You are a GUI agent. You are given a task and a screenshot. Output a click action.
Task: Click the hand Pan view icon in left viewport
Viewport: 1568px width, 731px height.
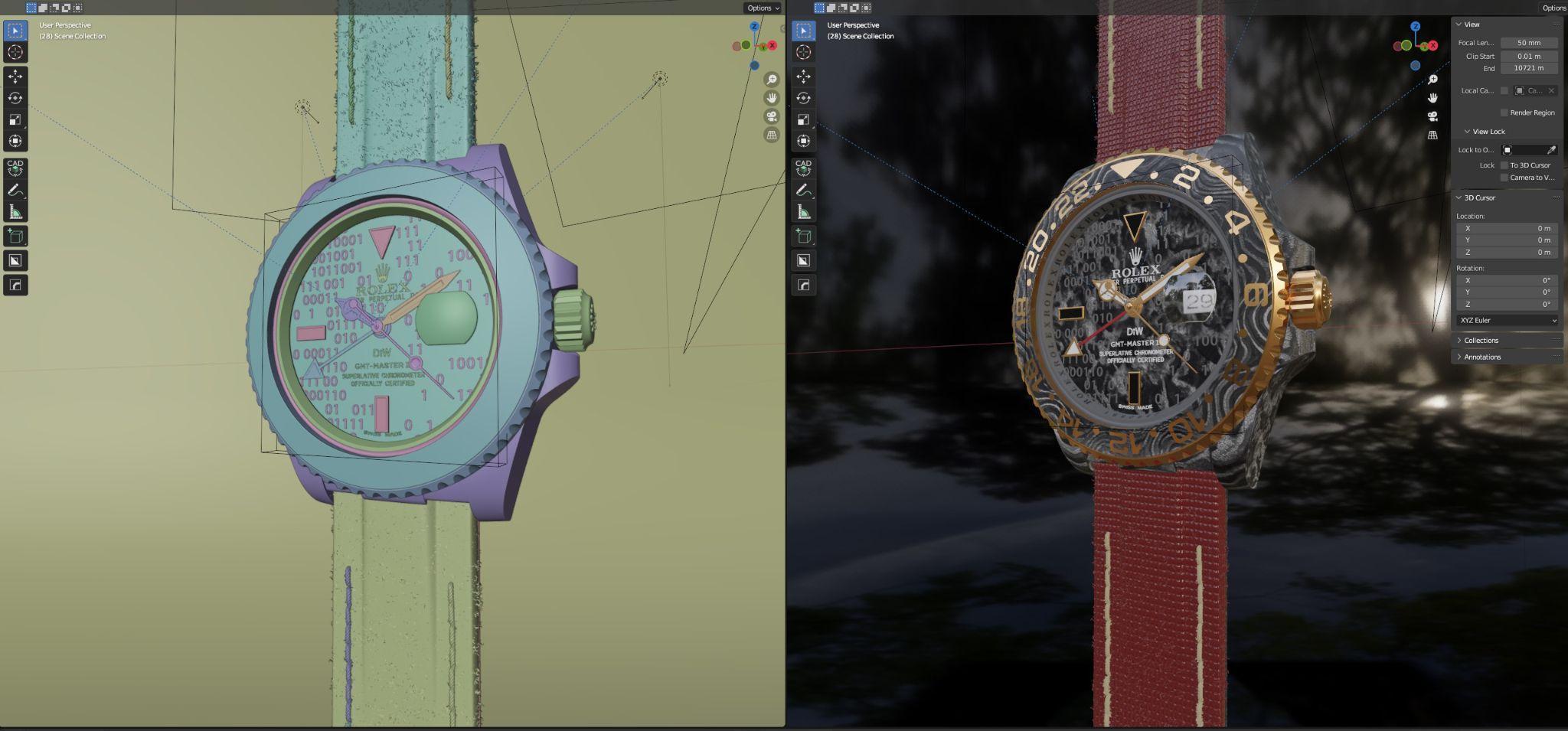tap(772, 98)
